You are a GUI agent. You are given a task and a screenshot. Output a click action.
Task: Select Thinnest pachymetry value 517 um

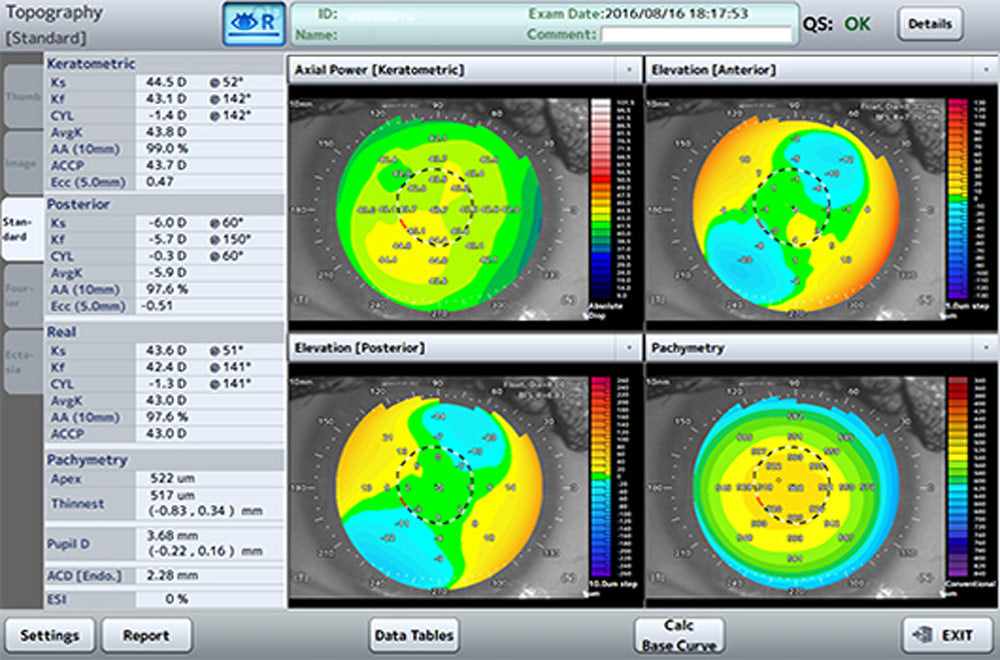(171, 495)
